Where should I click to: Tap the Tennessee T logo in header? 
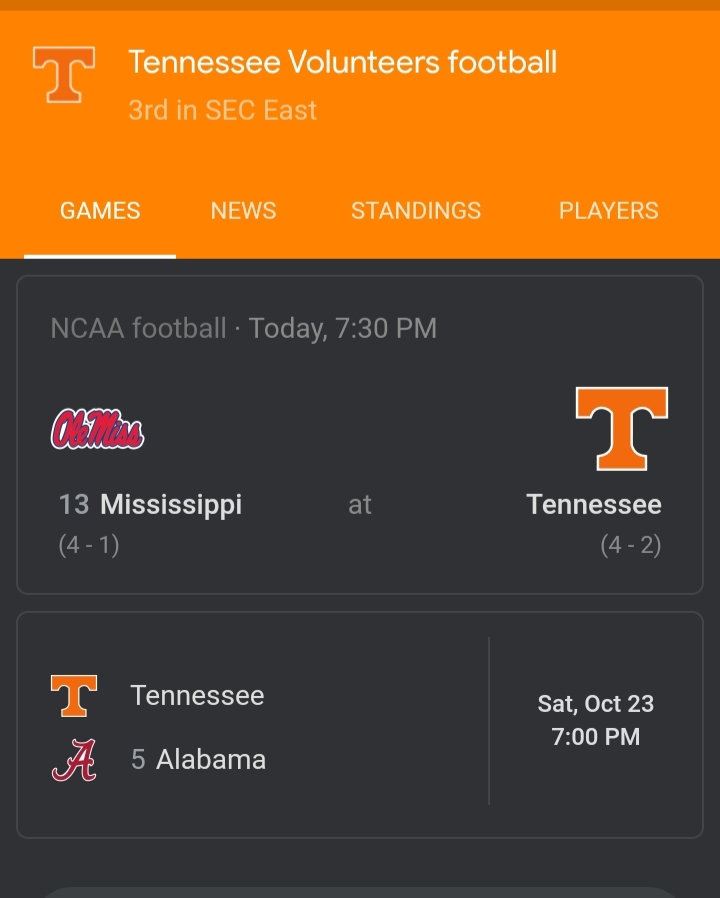tap(64, 75)
